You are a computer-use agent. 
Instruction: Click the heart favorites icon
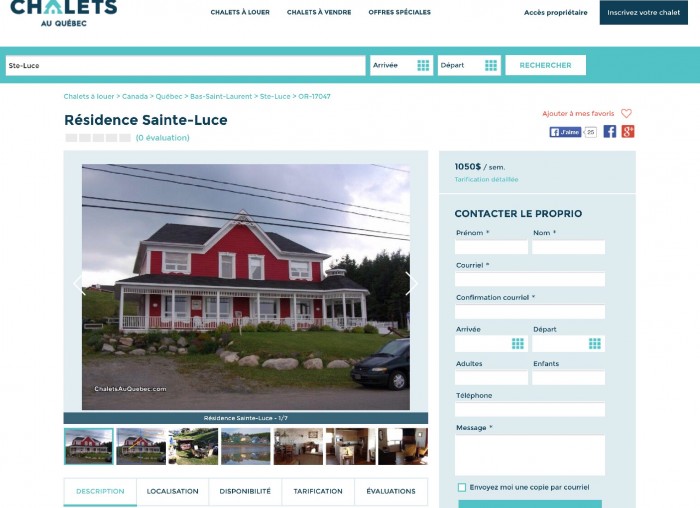626,113
